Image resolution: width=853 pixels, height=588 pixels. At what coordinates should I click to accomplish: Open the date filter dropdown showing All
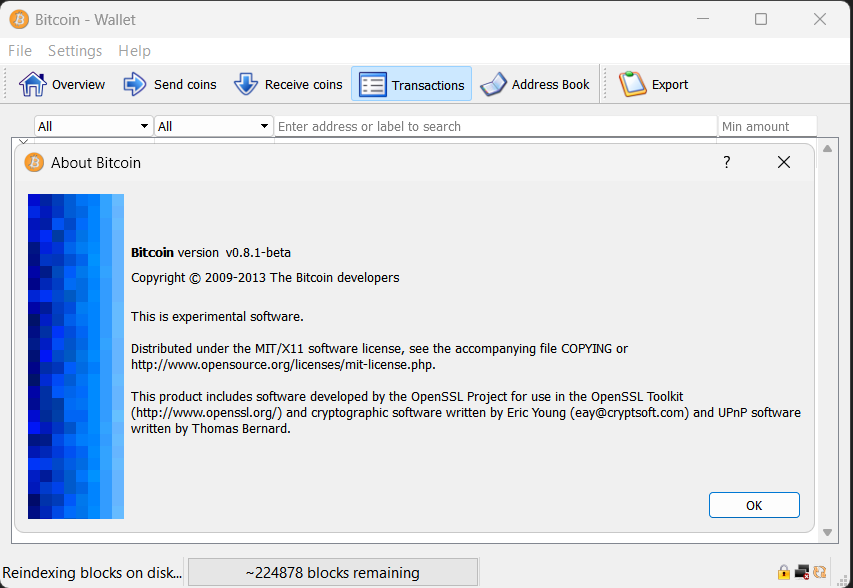[93, 126]
